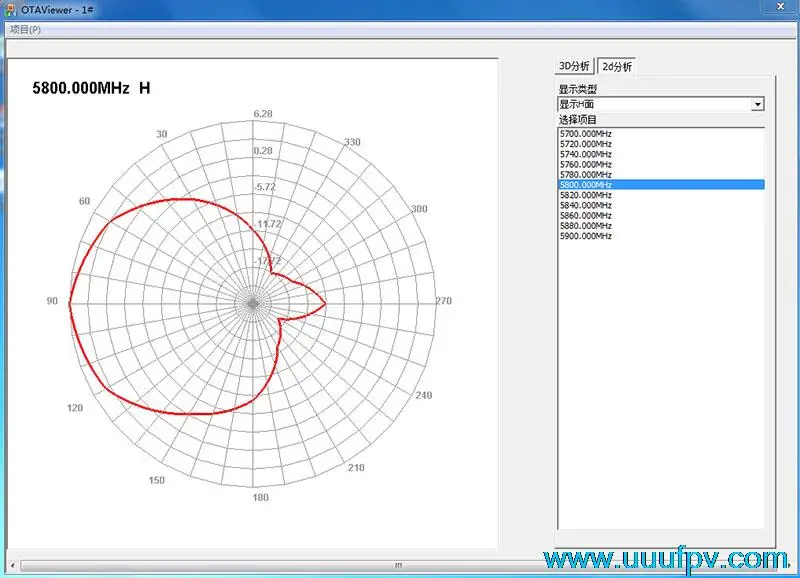800x578 pixels.
Task: Click 5900.000MHz at the list bottom
Action: 586,236
